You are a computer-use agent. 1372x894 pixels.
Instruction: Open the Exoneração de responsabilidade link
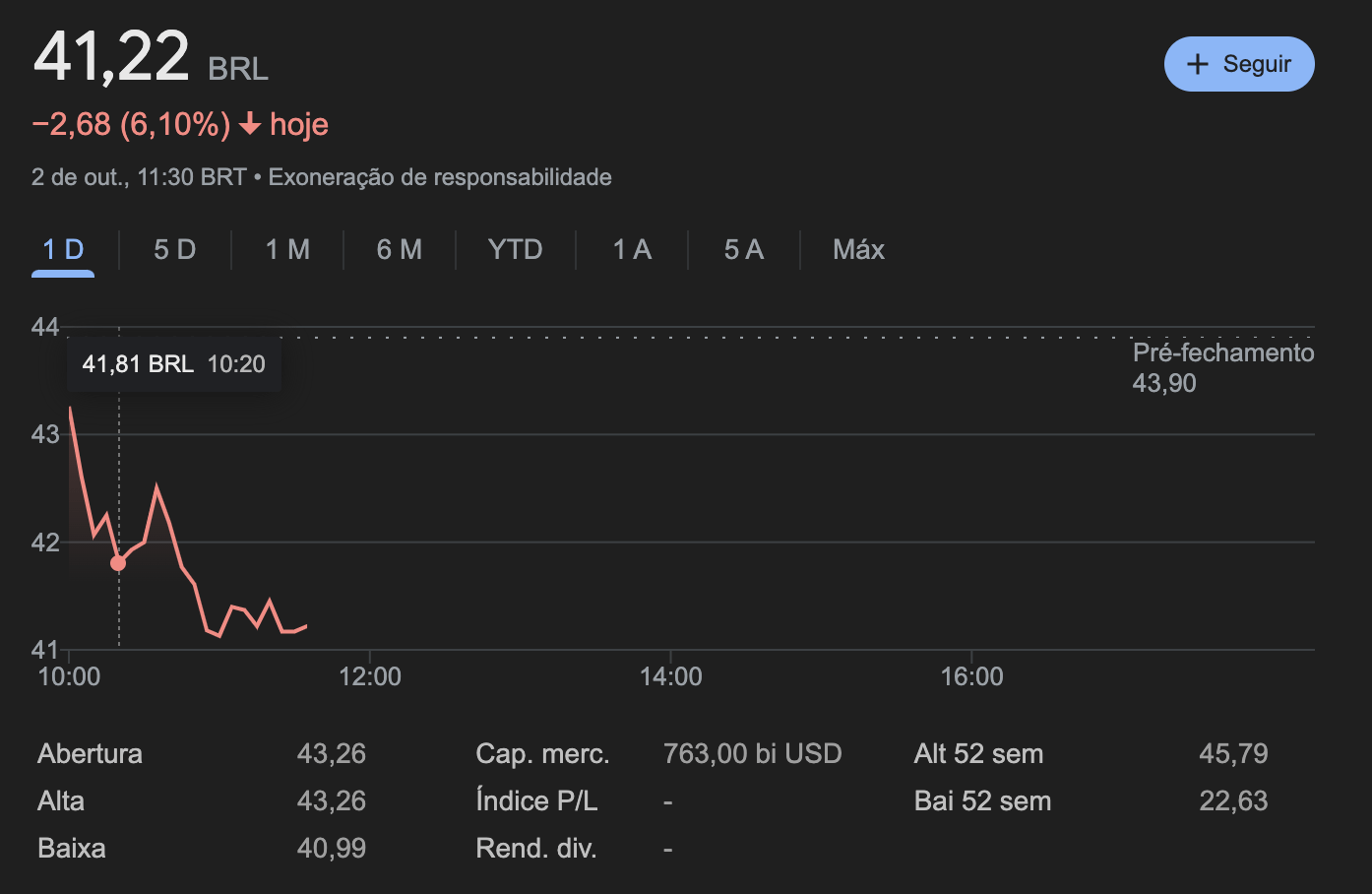tap(440, 177)
